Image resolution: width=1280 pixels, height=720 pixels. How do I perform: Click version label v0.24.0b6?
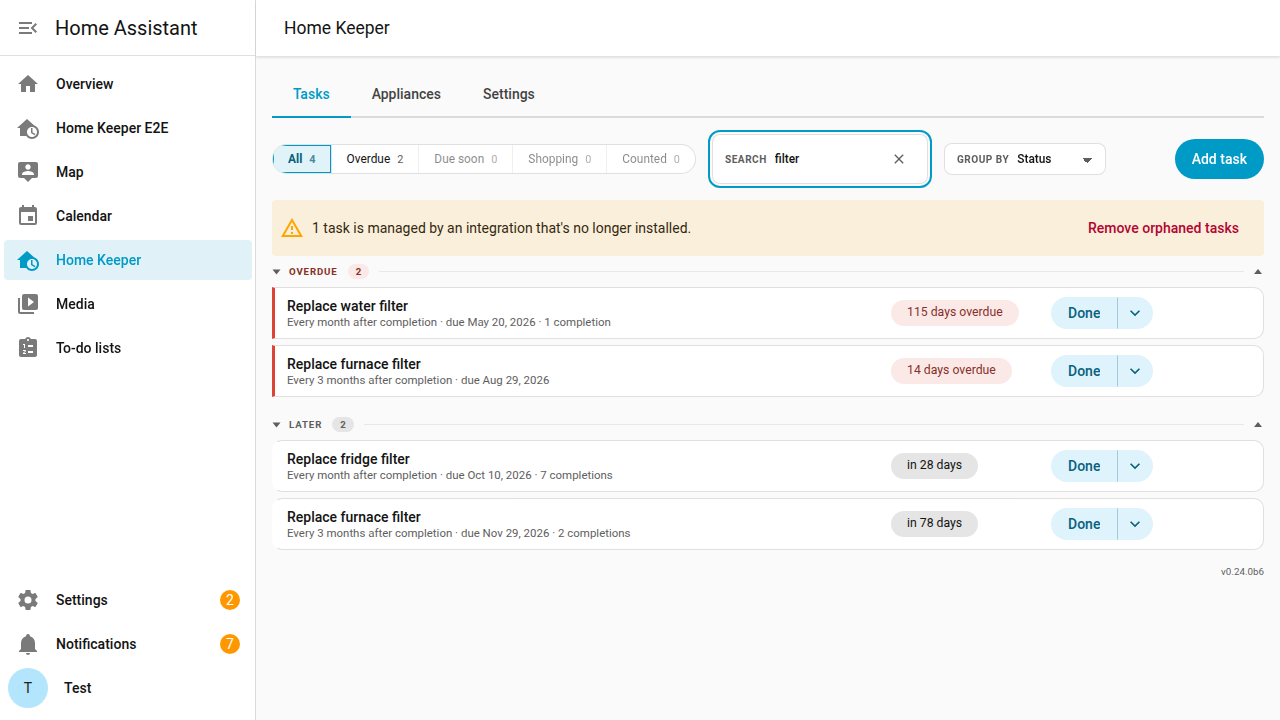tap(1242, 572)
